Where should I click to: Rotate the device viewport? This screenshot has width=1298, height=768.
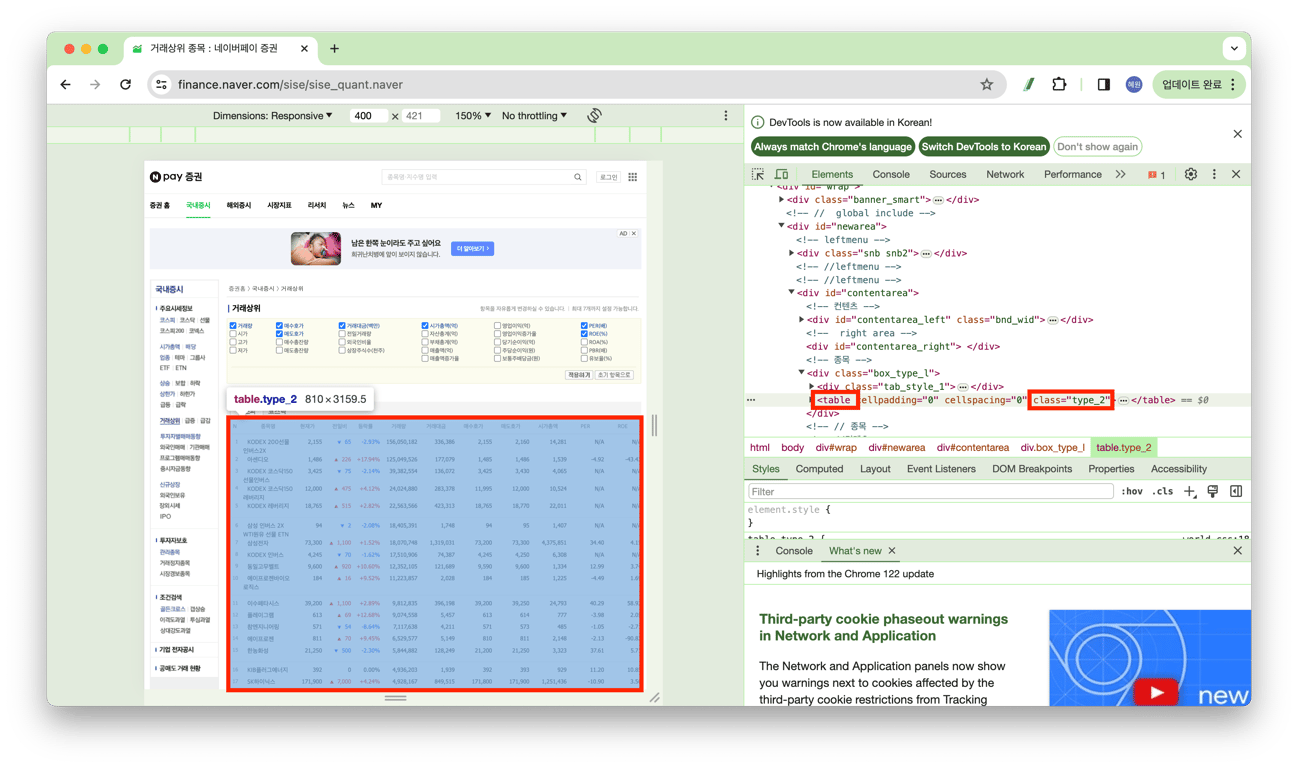click(x=594, y=116)
